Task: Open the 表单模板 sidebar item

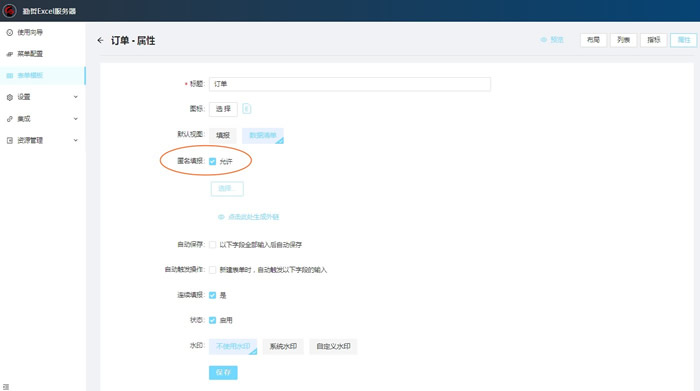Action: 42,75
